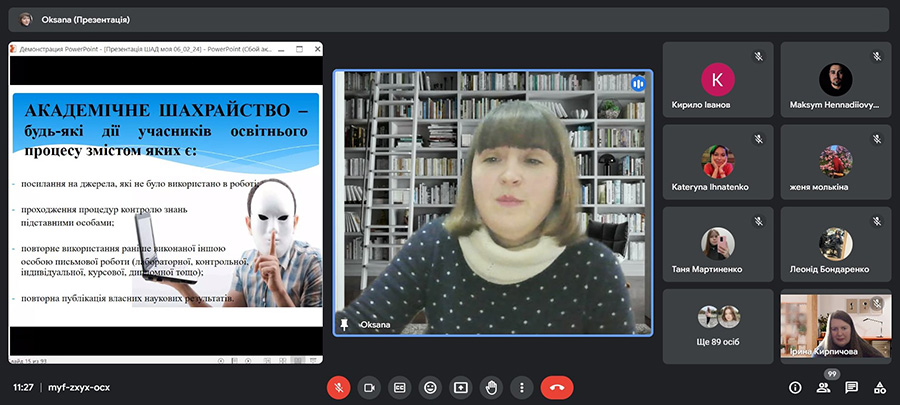Click muted mic icon on Maksym tile
The width and height of the screenshot is (900, 405).
tap(876, 56)
